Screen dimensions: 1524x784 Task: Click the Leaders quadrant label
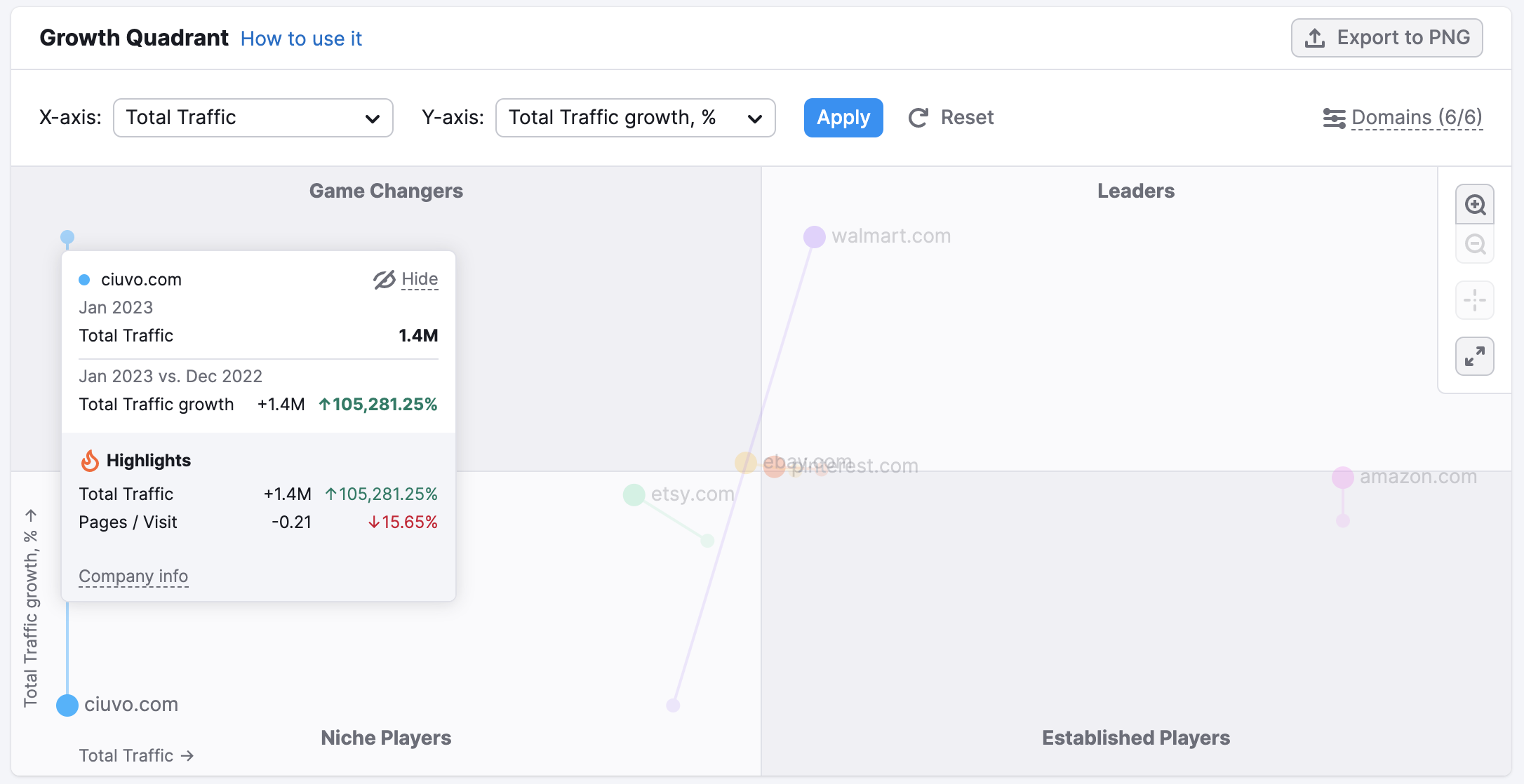click(x=1136, y=191)
